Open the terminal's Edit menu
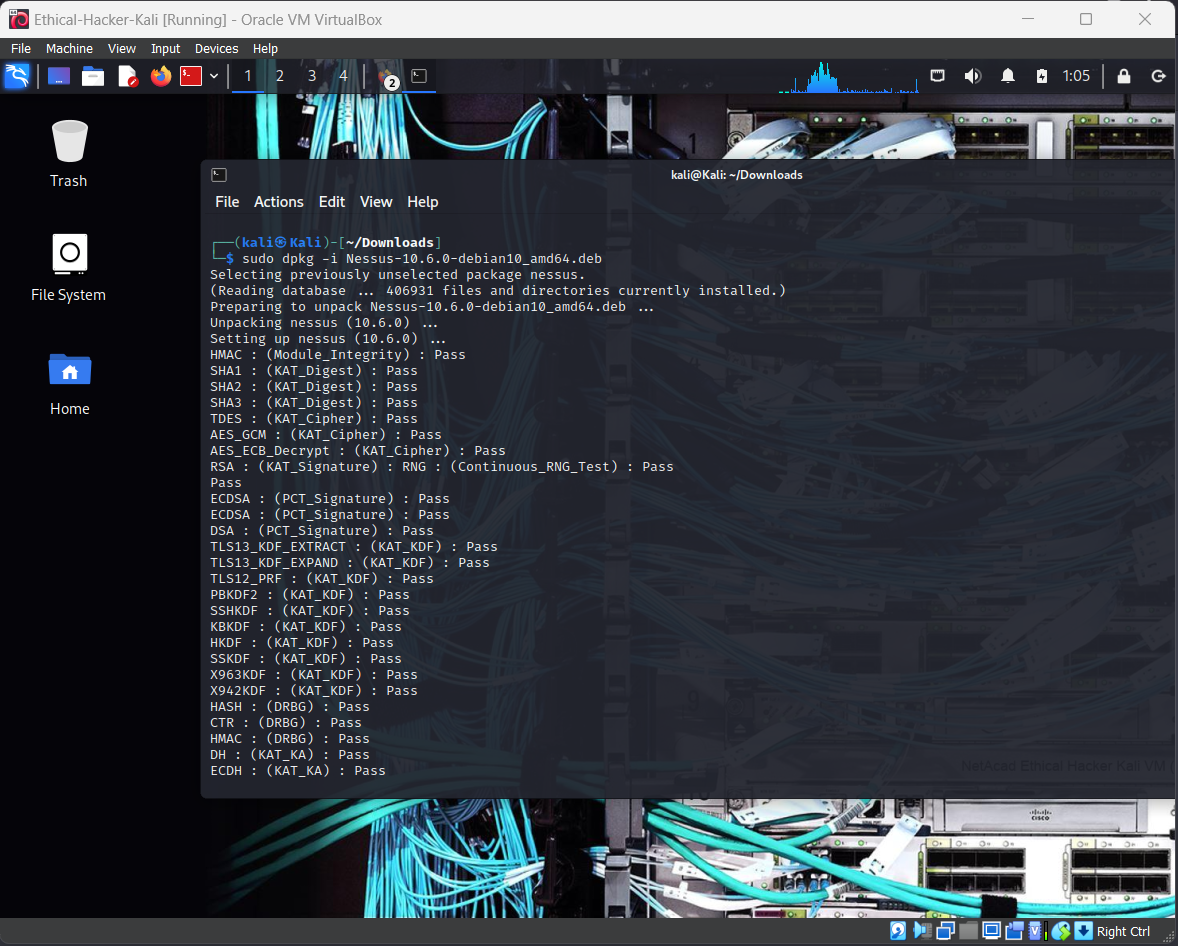This screenshot has height=946, width=1178. pyautogui.click(x=332, y=202)
